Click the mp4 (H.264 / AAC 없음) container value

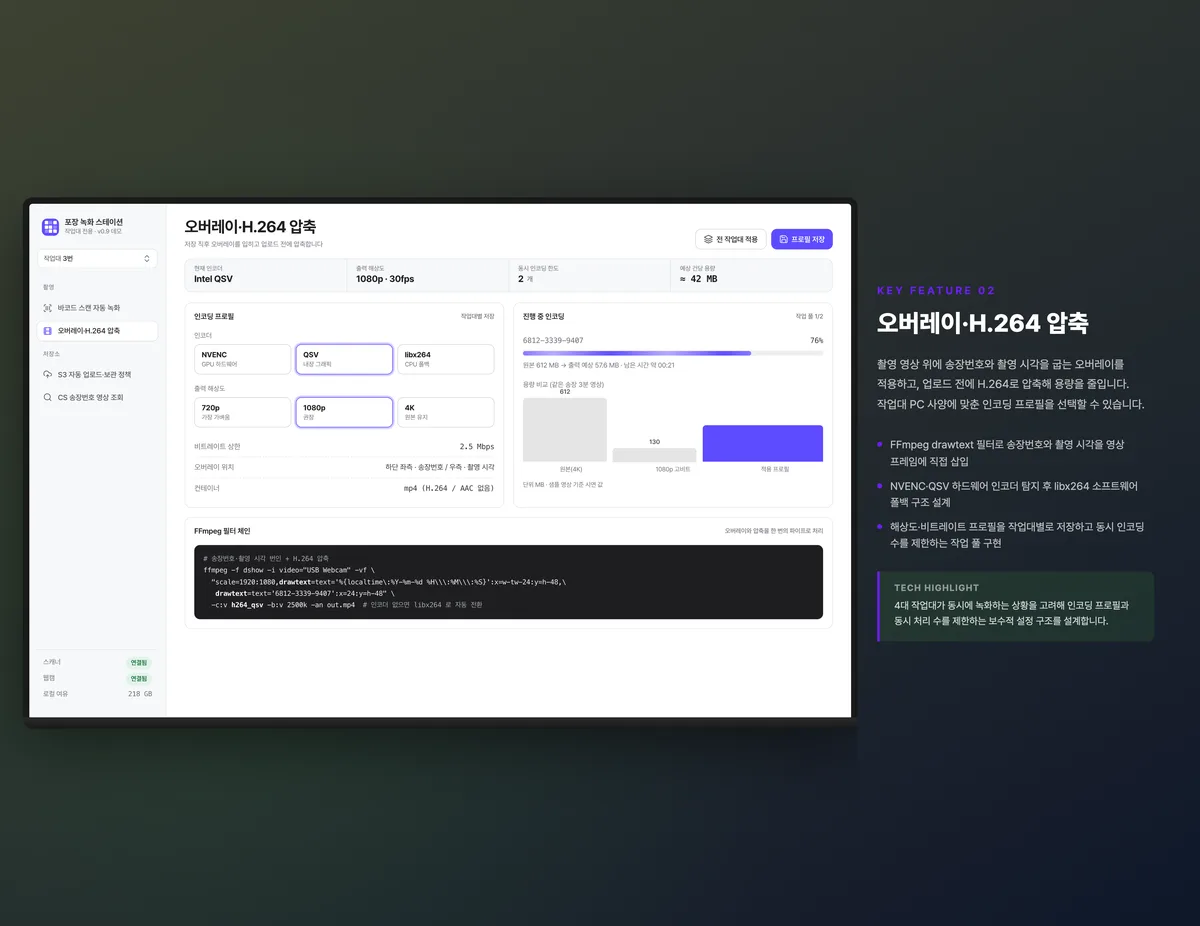click(448, 488)
